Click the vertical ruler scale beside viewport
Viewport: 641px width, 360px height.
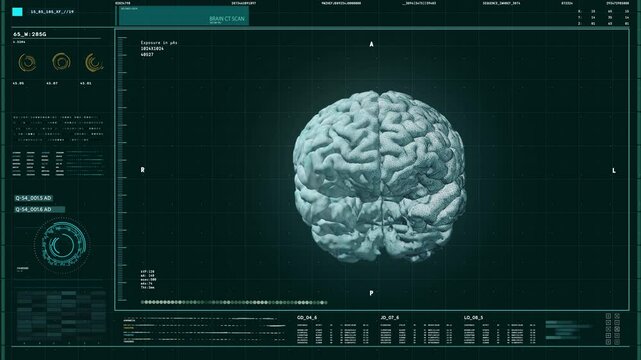coord(122,168)
